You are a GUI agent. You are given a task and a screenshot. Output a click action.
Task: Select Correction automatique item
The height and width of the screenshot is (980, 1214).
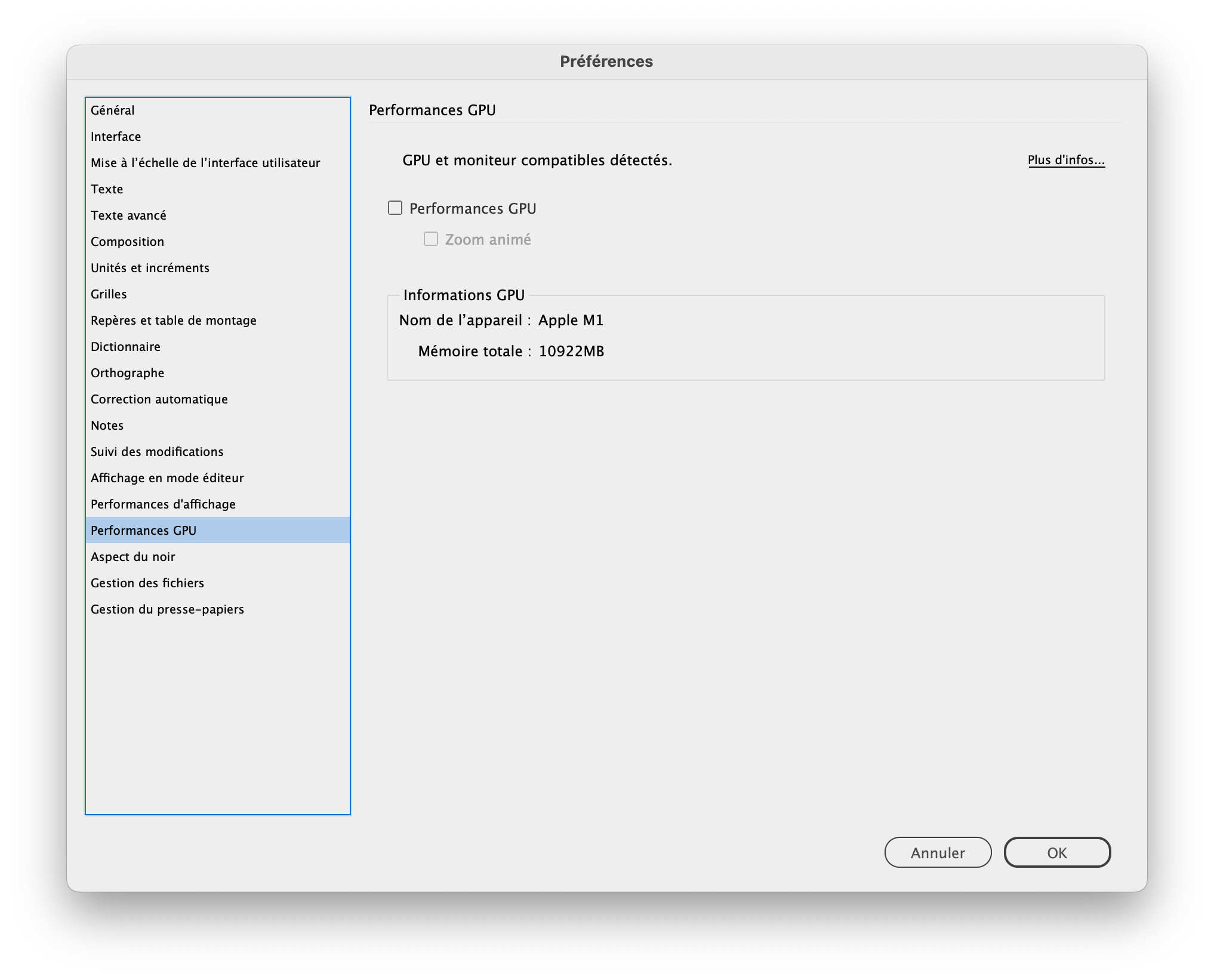pyautogui.click(x=159, y=399)
